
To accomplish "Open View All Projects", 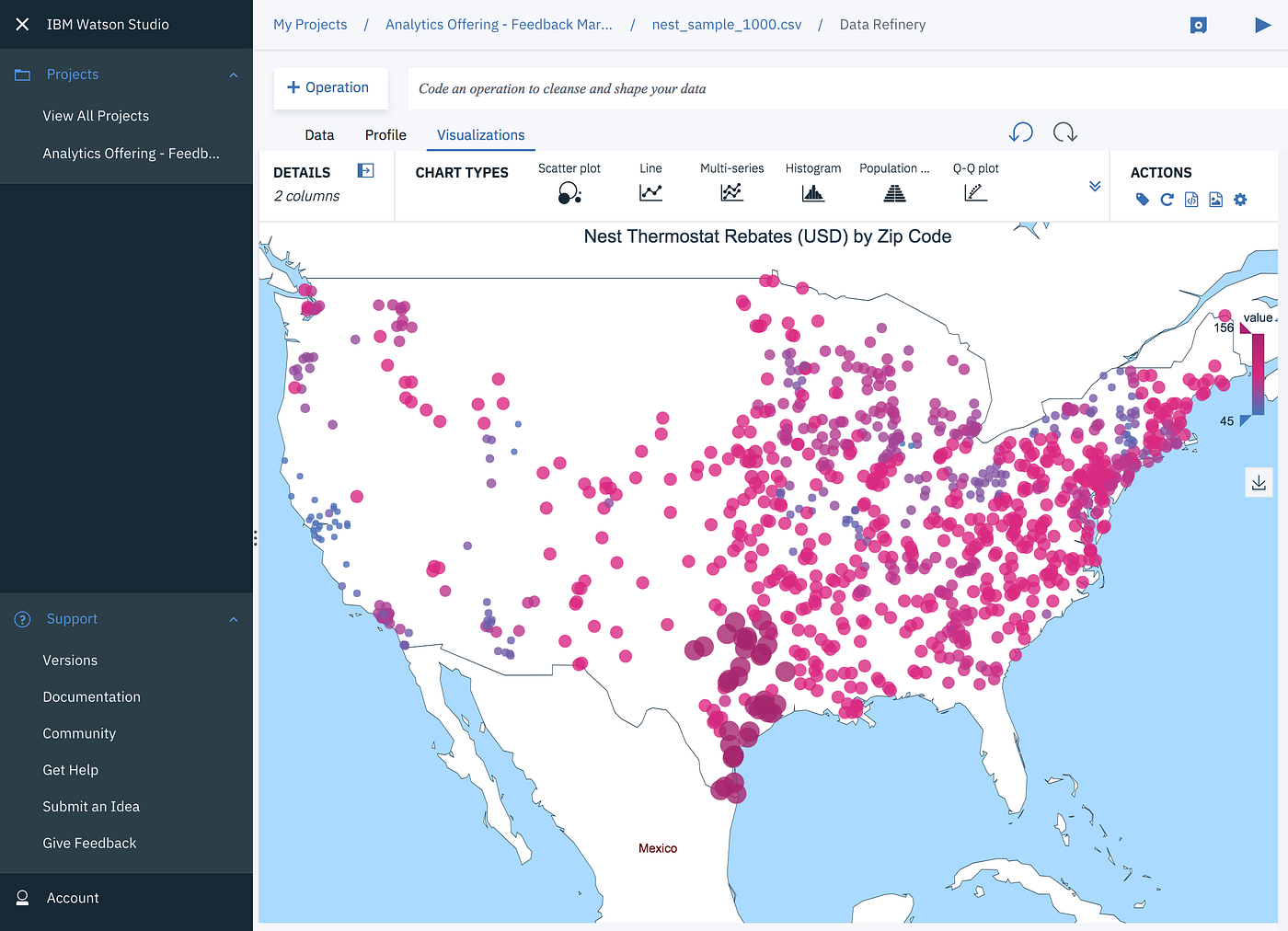I will tap(96, 116).
